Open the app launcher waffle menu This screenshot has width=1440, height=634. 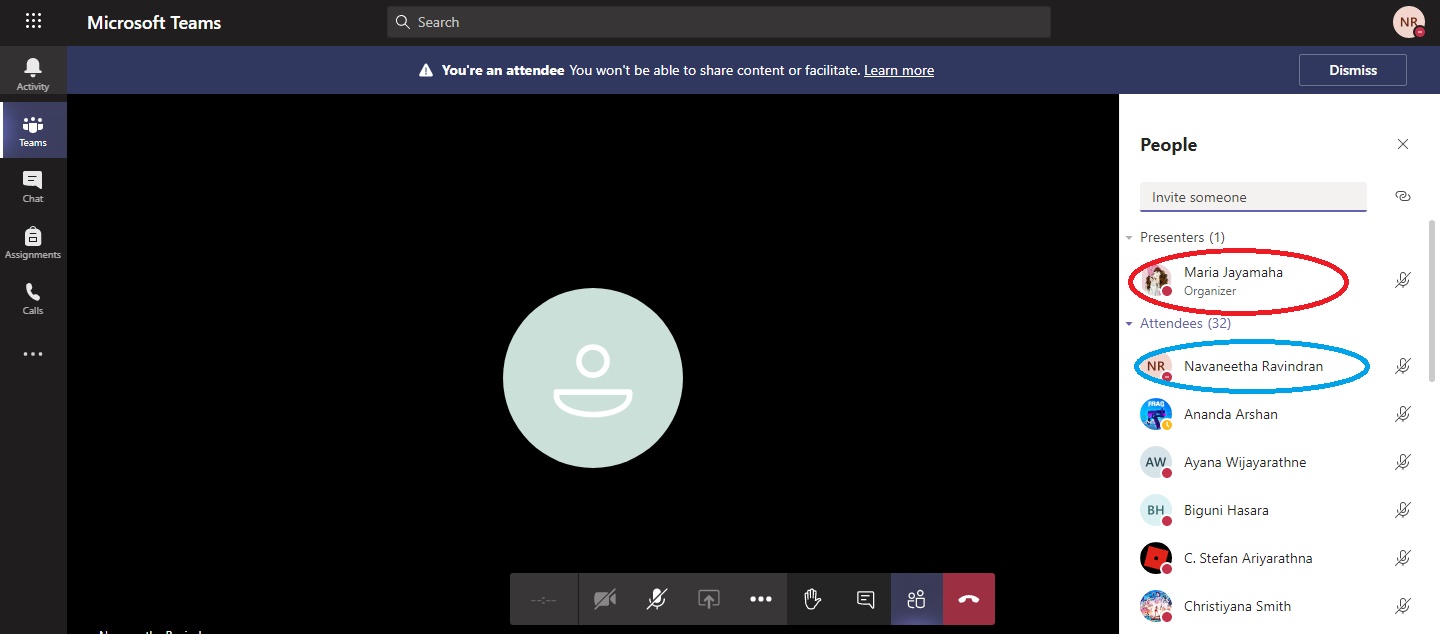33,21
